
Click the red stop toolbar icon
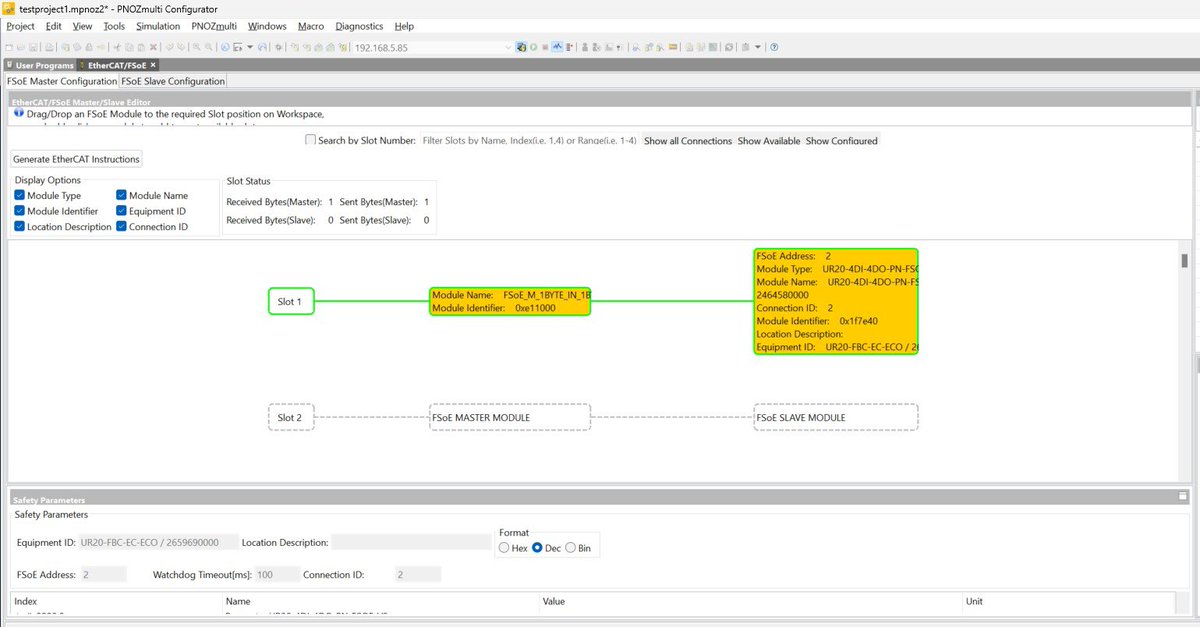(x=545, y=47)
